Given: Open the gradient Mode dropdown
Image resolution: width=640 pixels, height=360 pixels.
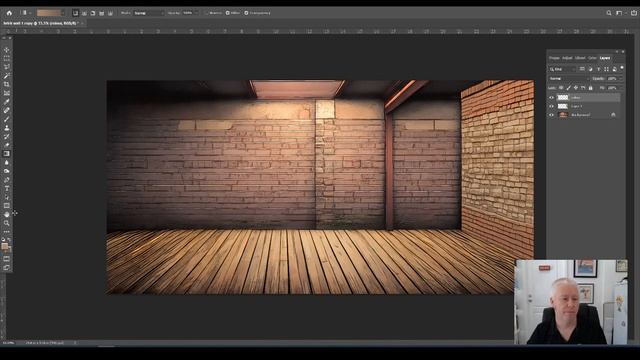Looking at the screenshot, I should 149,13.
